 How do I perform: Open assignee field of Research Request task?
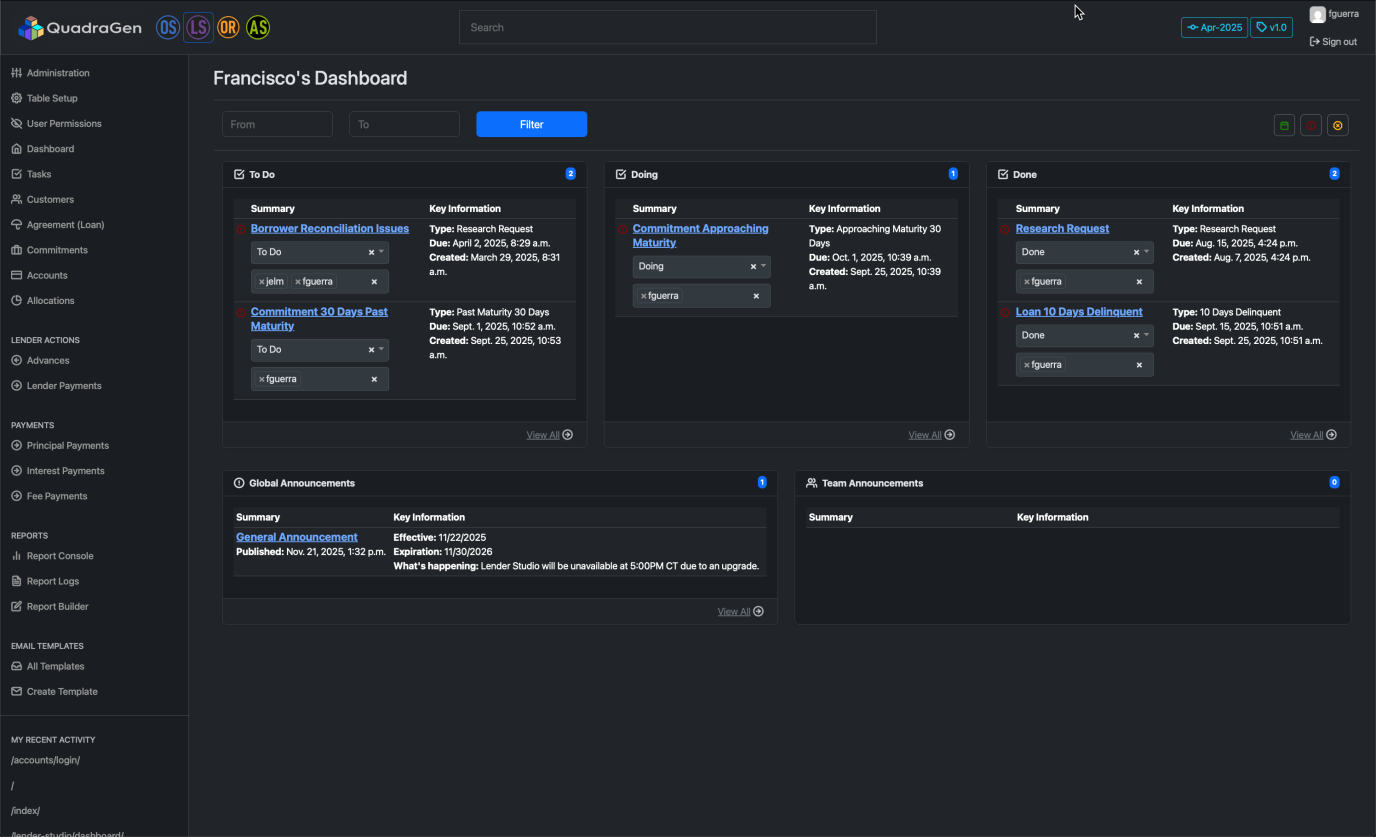tap(1085, 282)
